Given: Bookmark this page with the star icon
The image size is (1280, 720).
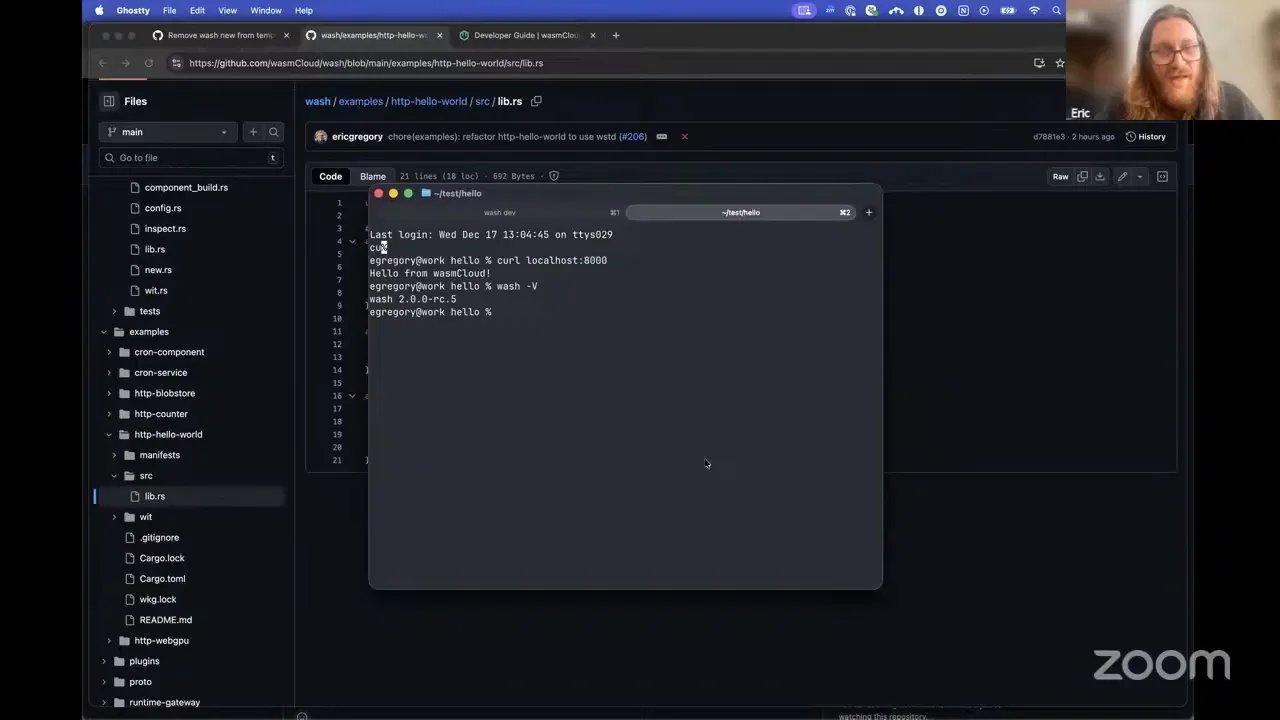Looking at the screenshot, I should click(1059, 63).
